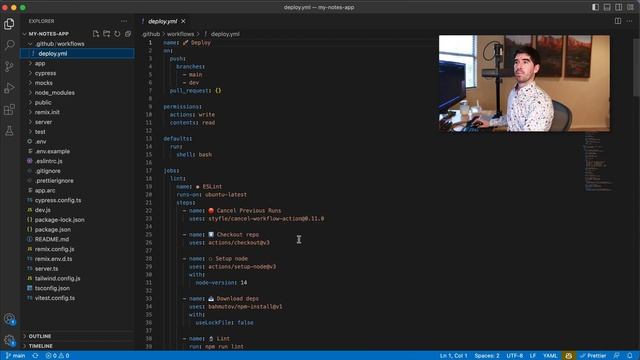The width and height of the screenshot is (640, 360).
Task: Select the deploy.yml editor tab
Action: coord(162,21)
